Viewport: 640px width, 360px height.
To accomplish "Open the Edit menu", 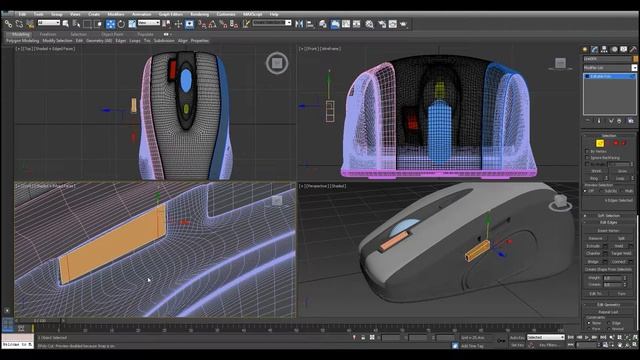I will tap(22, 14).
